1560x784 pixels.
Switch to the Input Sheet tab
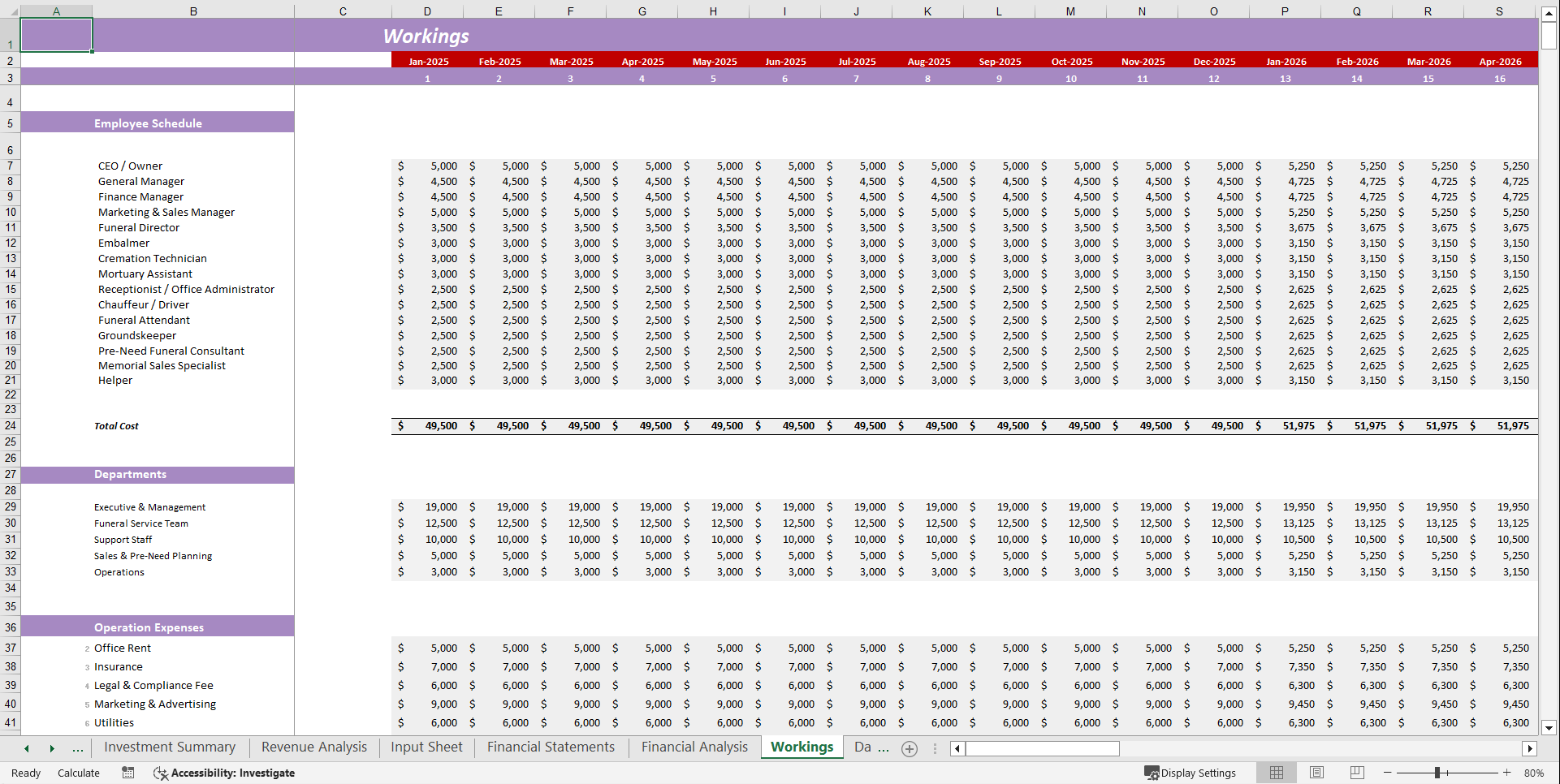(426, 747)
